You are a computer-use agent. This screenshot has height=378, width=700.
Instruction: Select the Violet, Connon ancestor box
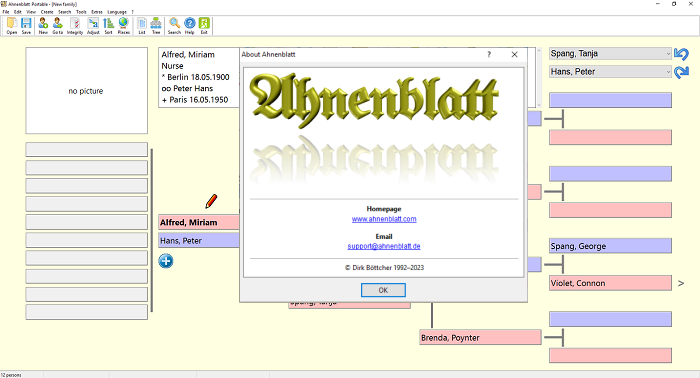pyautogui.click(x=610, y=283)
